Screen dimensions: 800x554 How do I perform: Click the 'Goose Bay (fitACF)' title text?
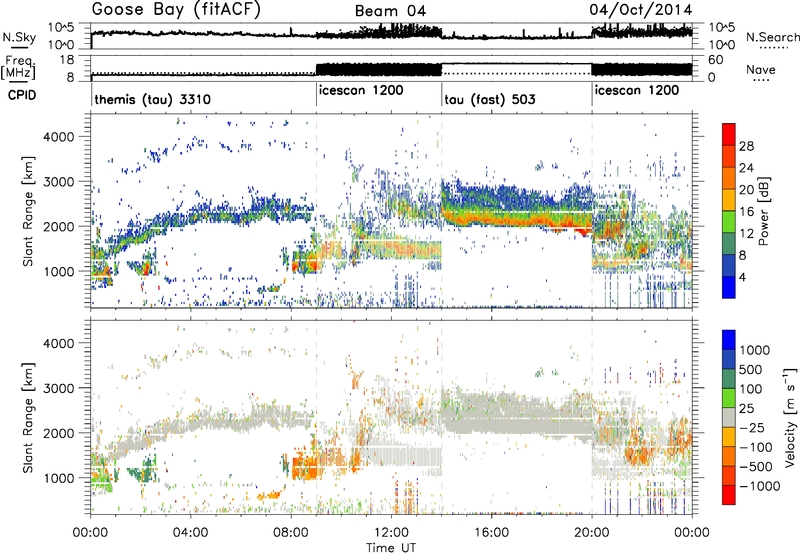[176, 10]
